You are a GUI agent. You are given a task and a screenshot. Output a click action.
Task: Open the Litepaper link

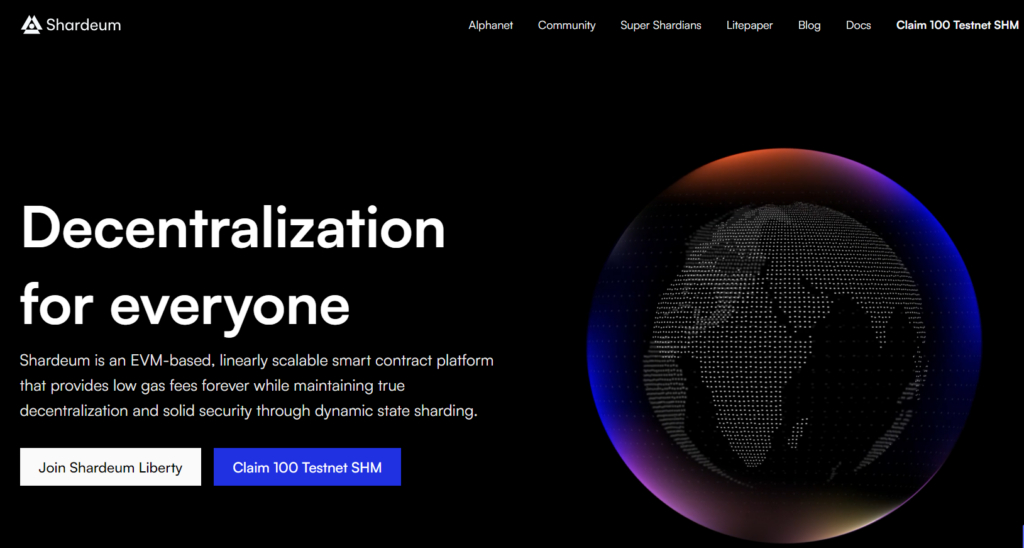click(749, 25)
